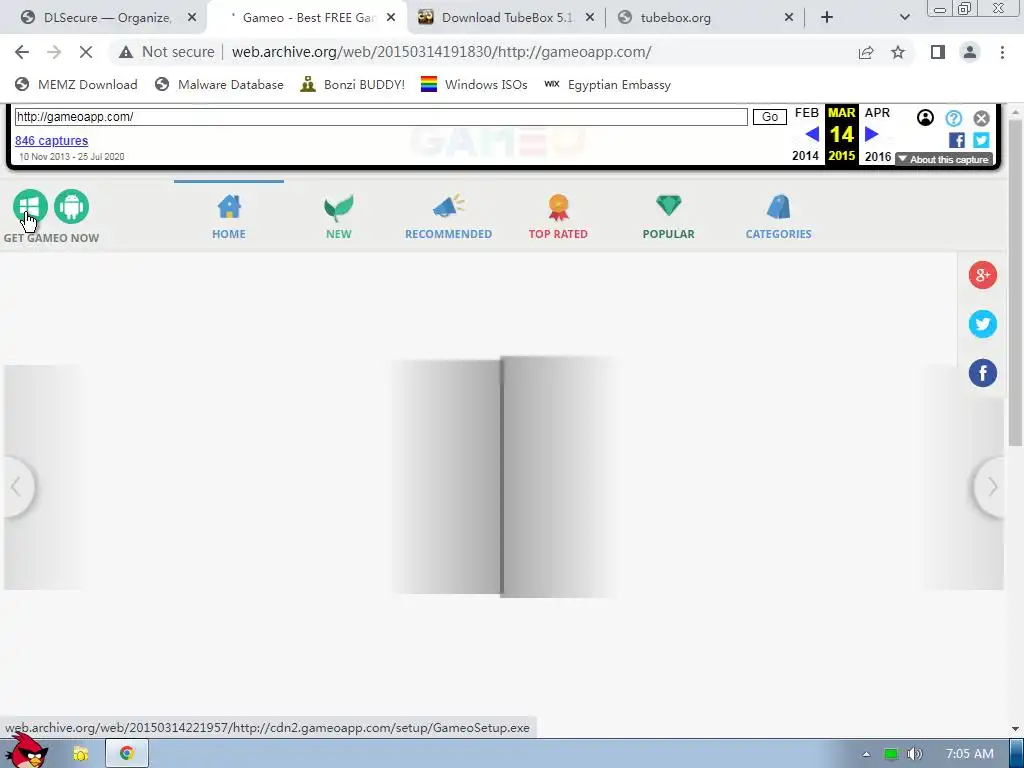The image size is (1024, 768).
Task: Open the volume speaker tray icon
Action: 914,754
